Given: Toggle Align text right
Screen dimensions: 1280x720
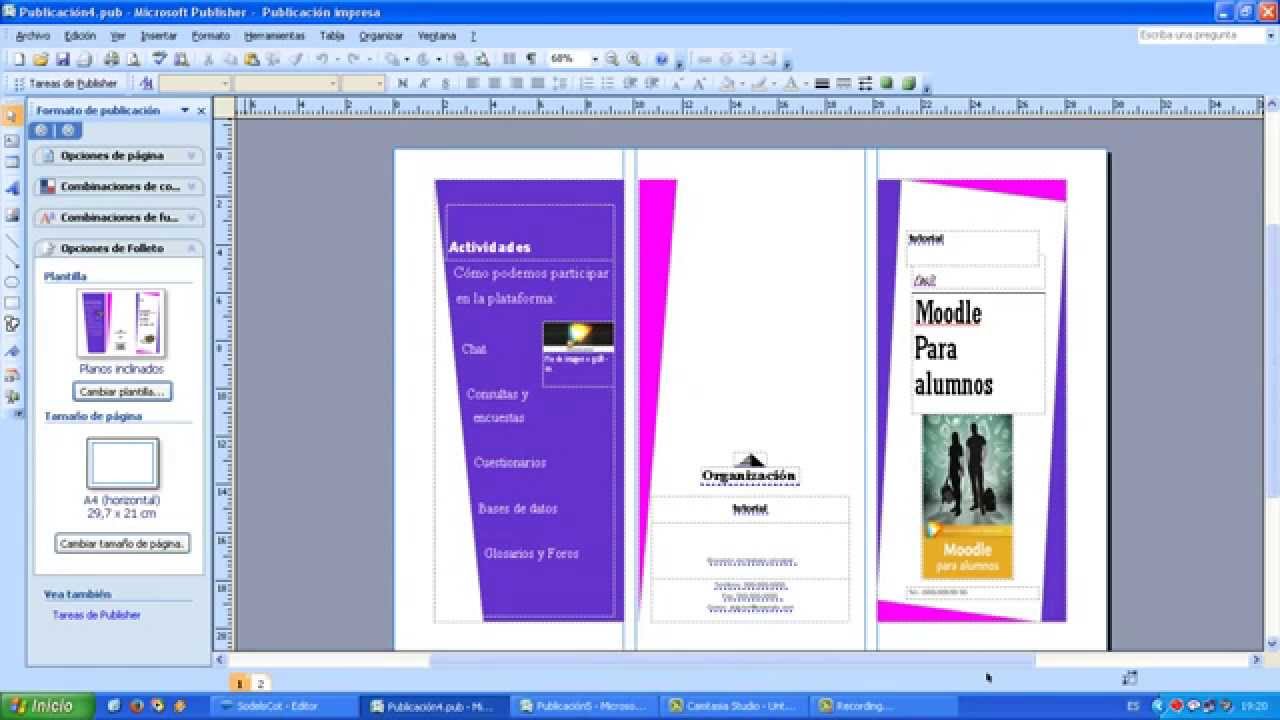Looking at the screenshot, I should point(516,83).
